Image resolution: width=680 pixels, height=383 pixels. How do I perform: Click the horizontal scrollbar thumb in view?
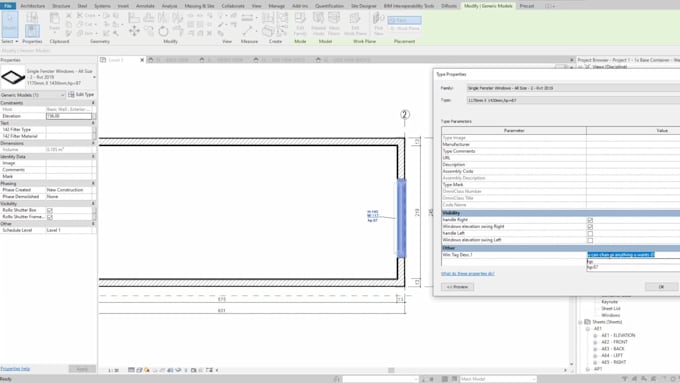391,370
